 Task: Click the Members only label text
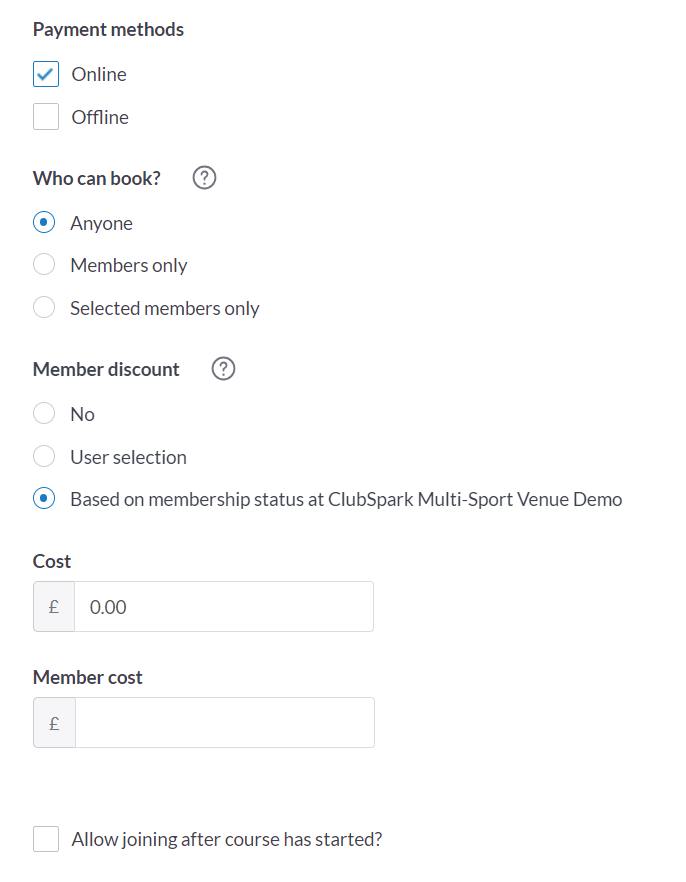pos(129,266)
